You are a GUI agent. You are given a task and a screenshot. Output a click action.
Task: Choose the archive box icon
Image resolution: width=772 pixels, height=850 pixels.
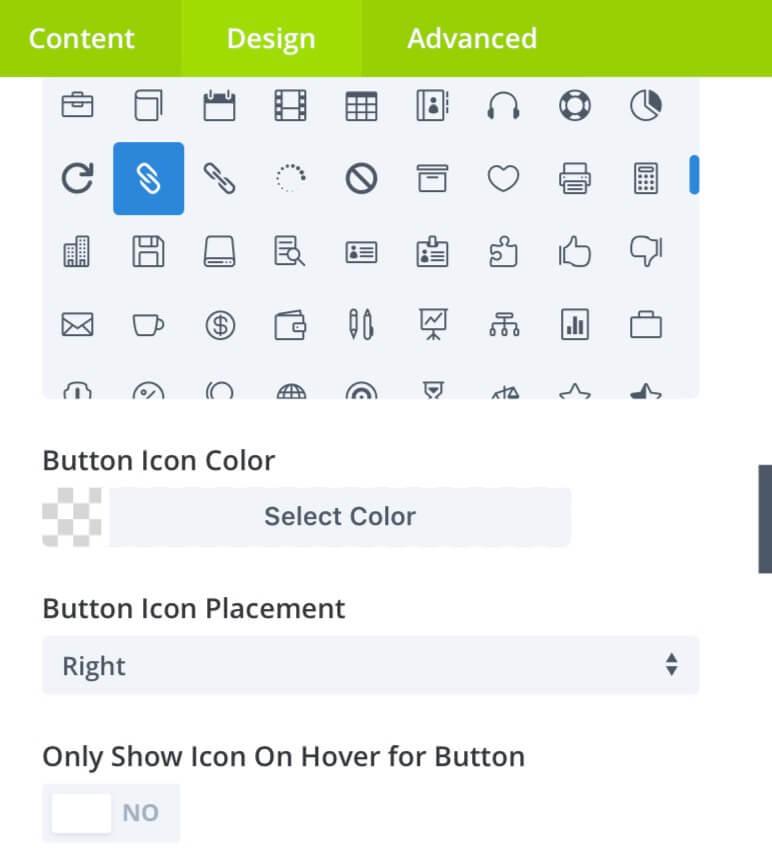point(433,178)
